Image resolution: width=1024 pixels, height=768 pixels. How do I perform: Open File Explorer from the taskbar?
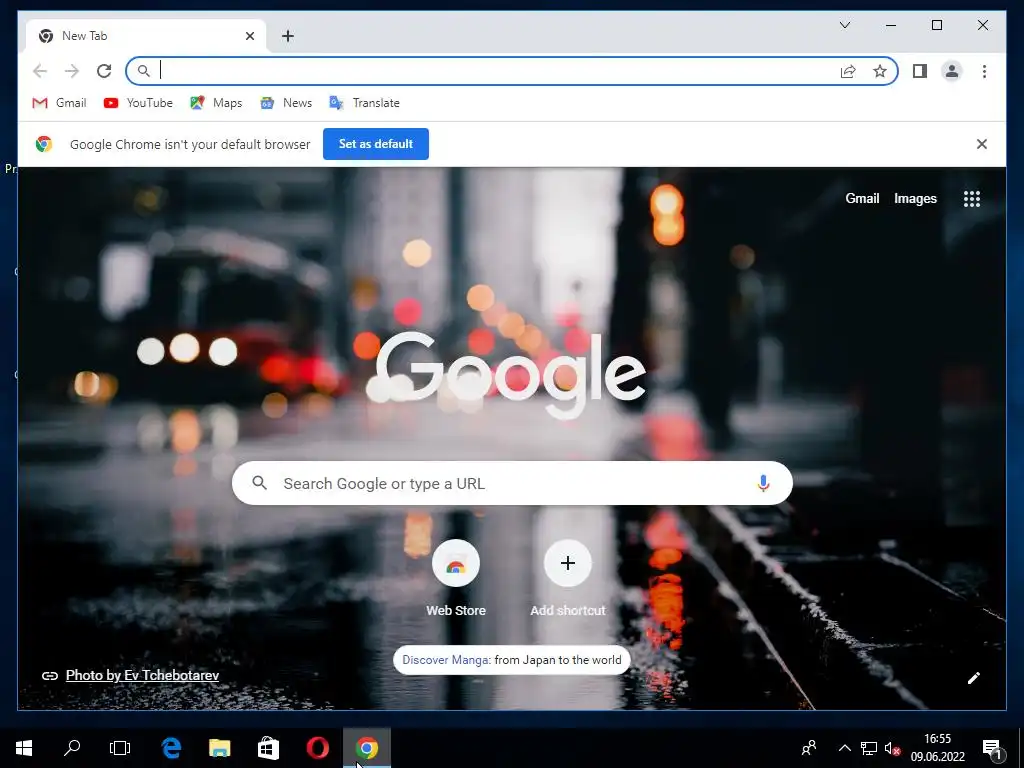219,748
